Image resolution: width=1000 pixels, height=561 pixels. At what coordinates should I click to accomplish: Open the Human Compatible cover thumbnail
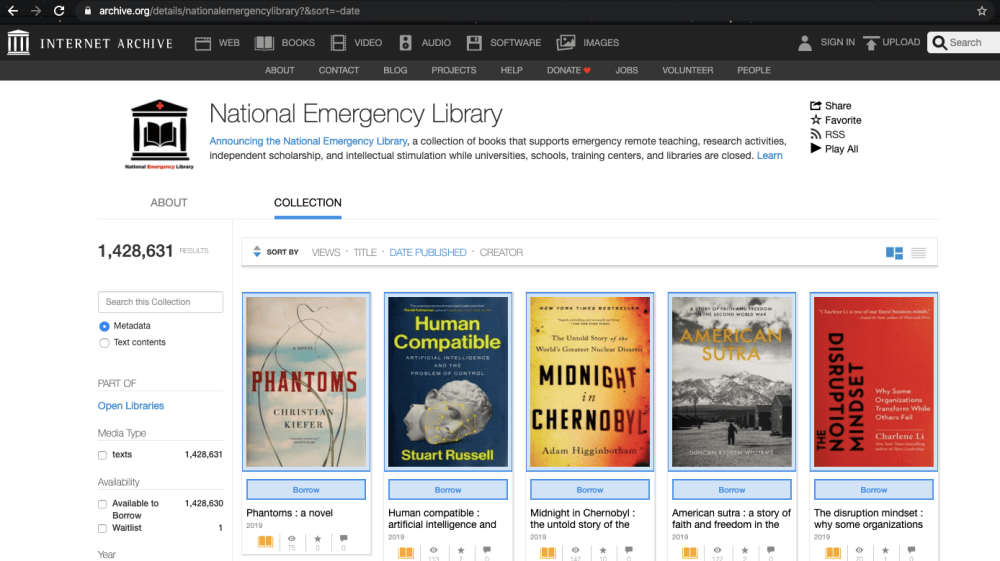tap(448, 382)
